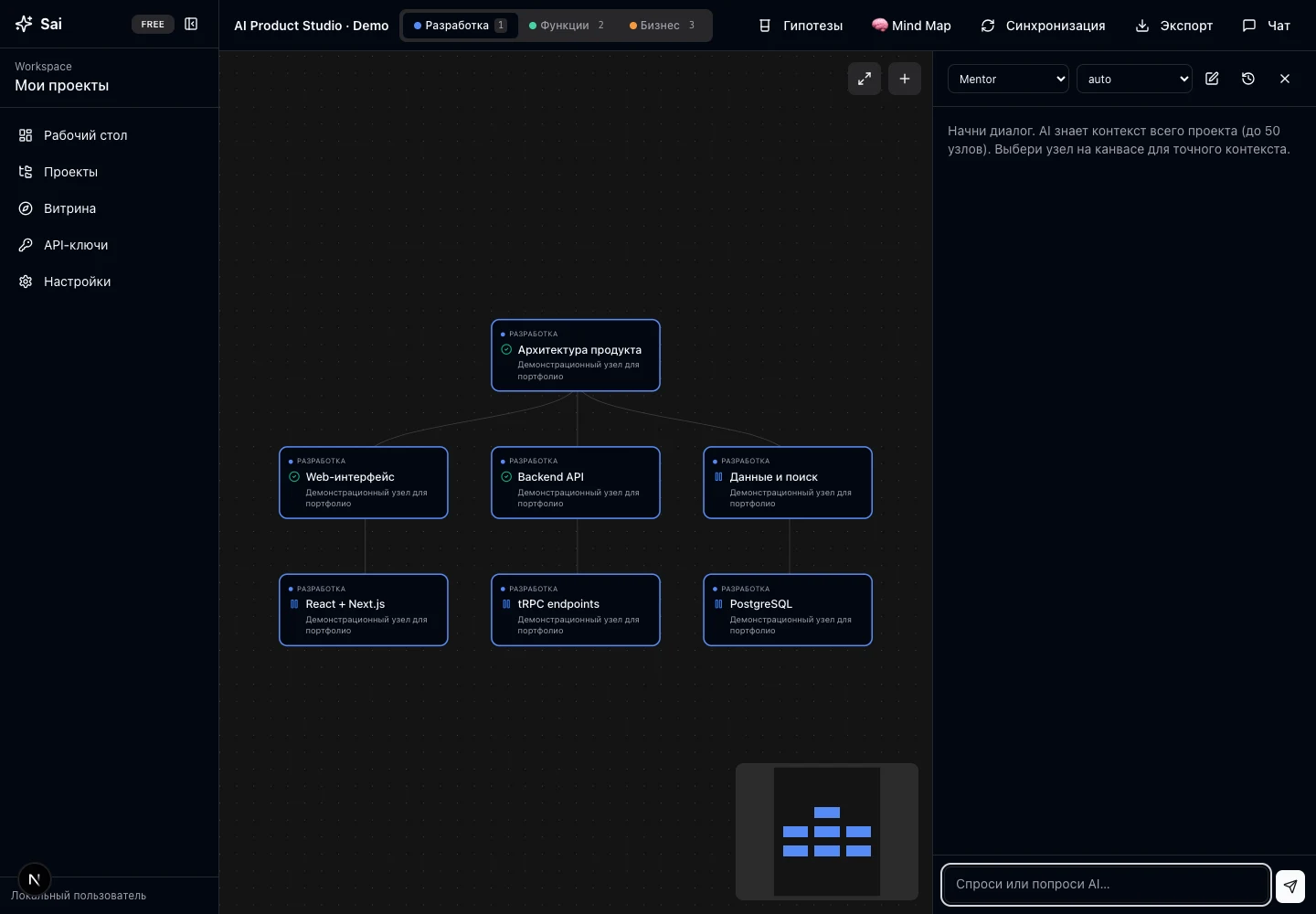Click the Гипотезы flask icon
This screenshot has height=914, width=1316.
765,26
